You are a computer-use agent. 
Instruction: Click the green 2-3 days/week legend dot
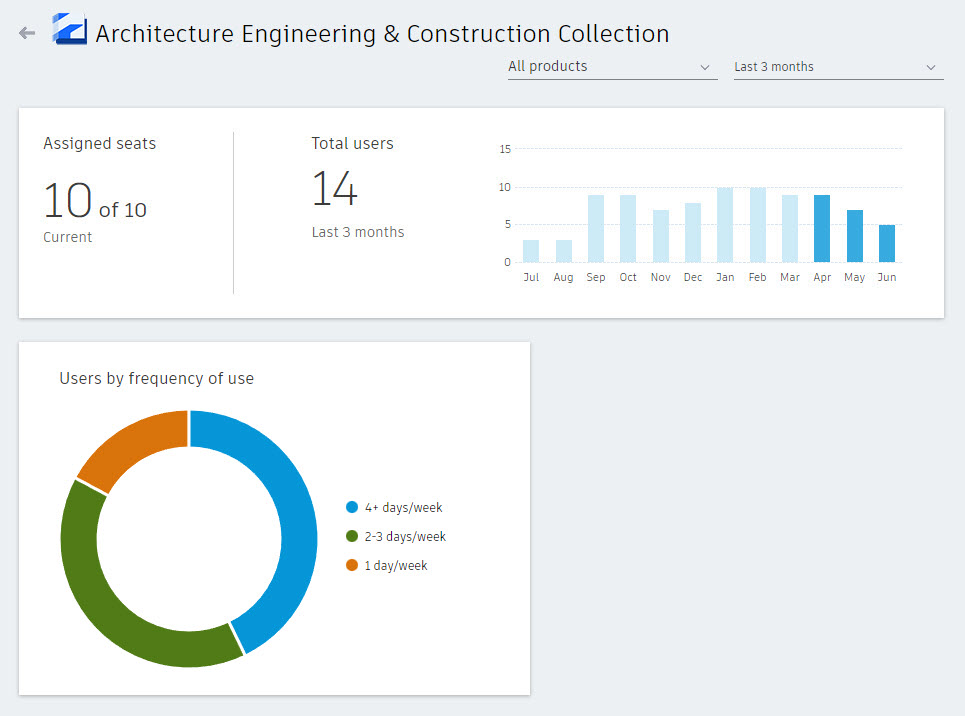(x=352, y=536)
